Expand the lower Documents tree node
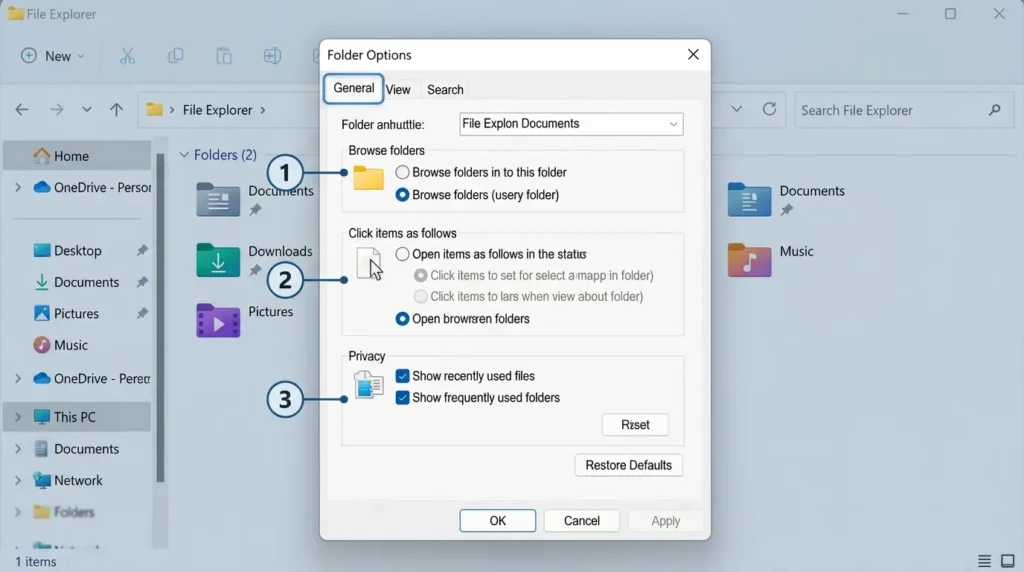Screen dimensions: 1024x572 (18, 449)
